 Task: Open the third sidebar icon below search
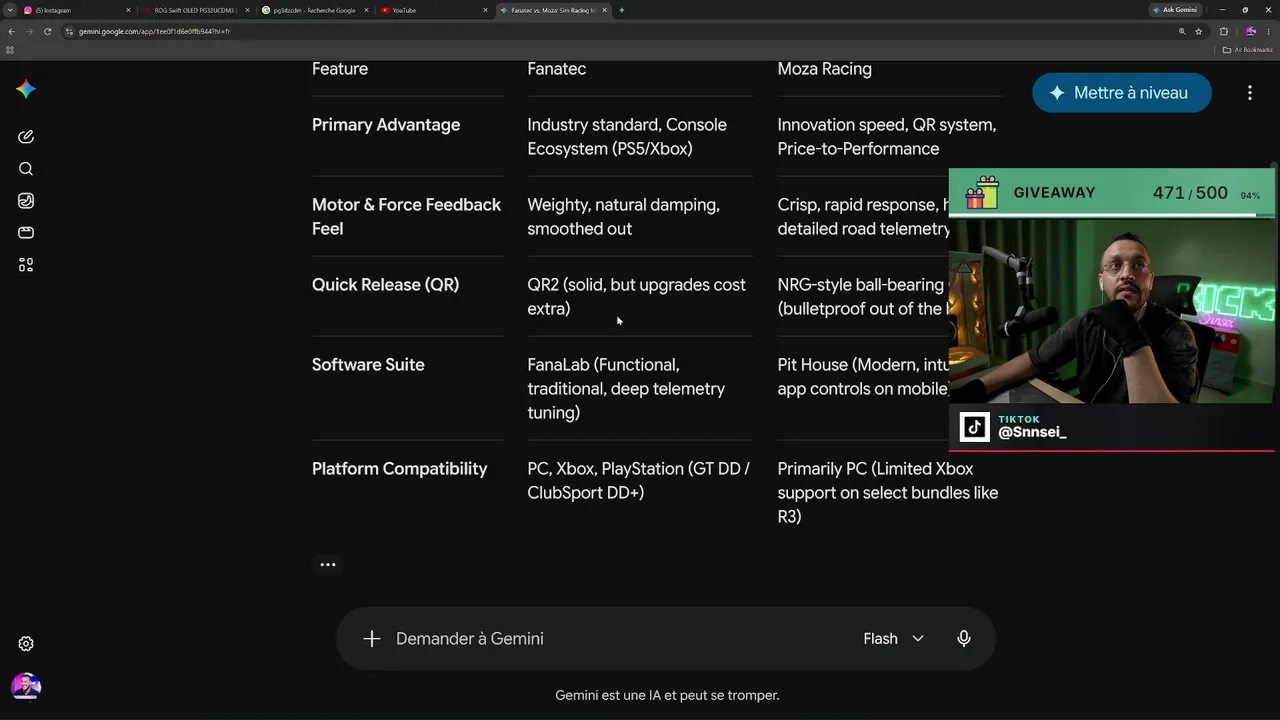tap(26, 201)
